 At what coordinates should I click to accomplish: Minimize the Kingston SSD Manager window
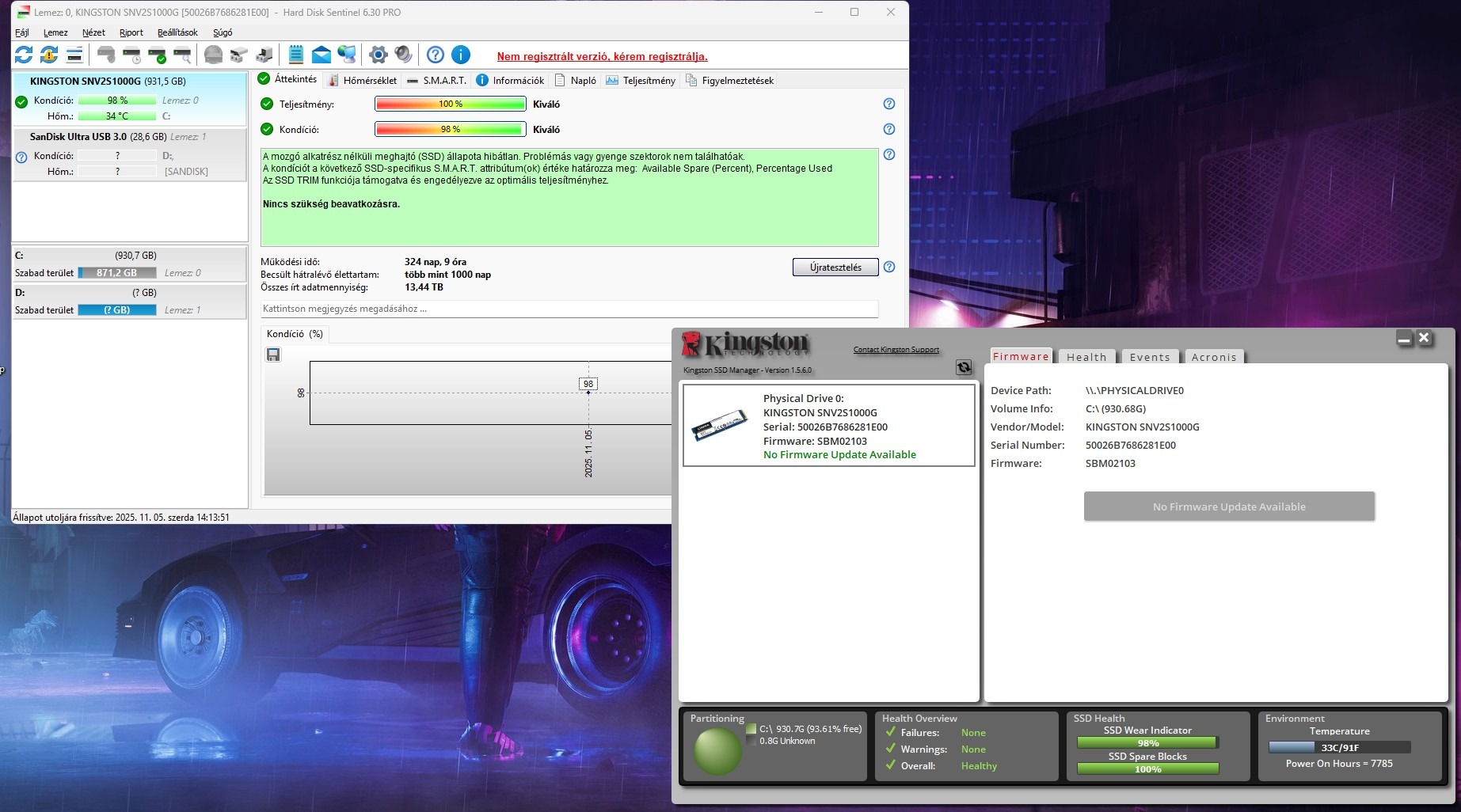point(1404,339)
